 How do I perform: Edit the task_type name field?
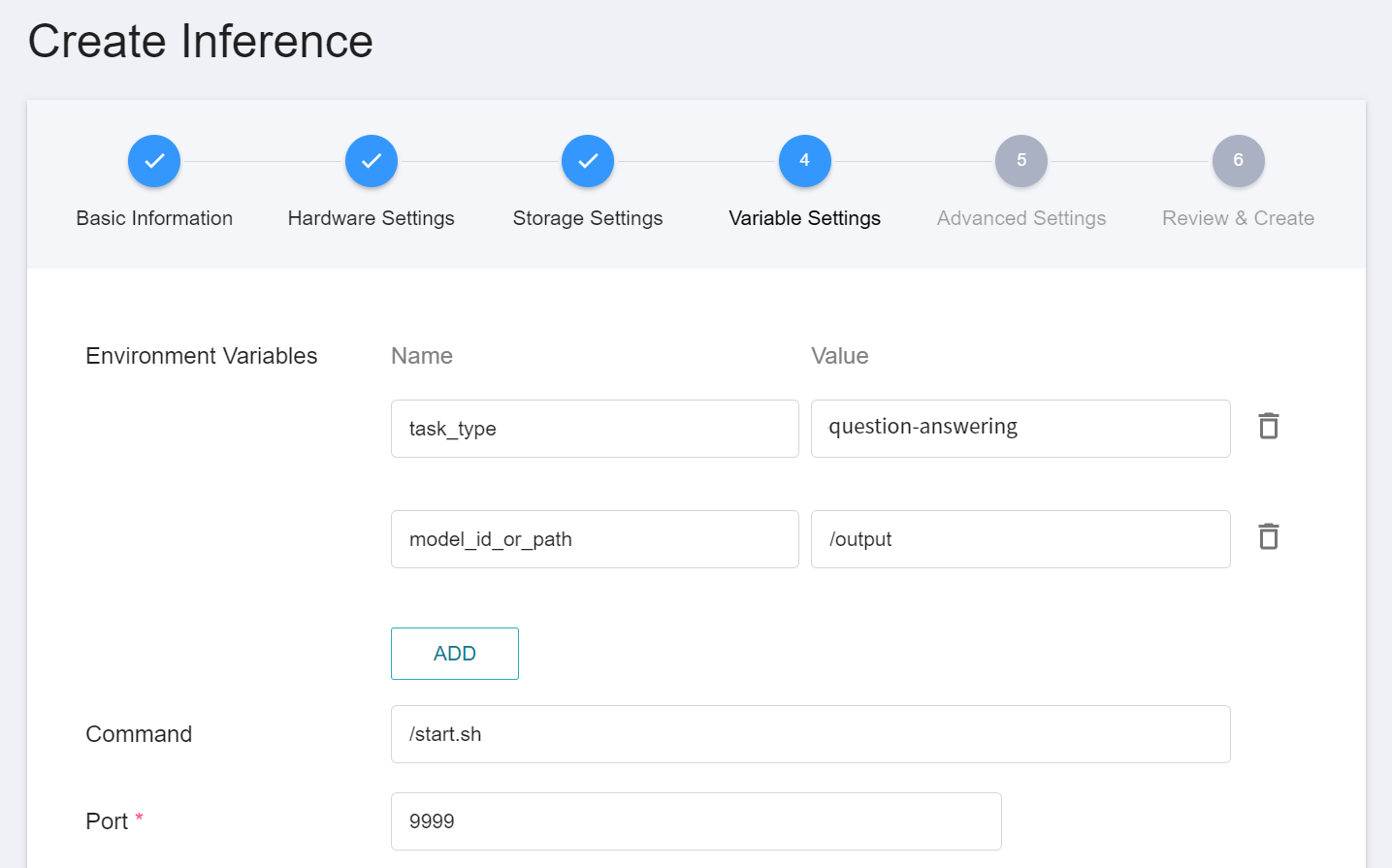pos(595,429)
